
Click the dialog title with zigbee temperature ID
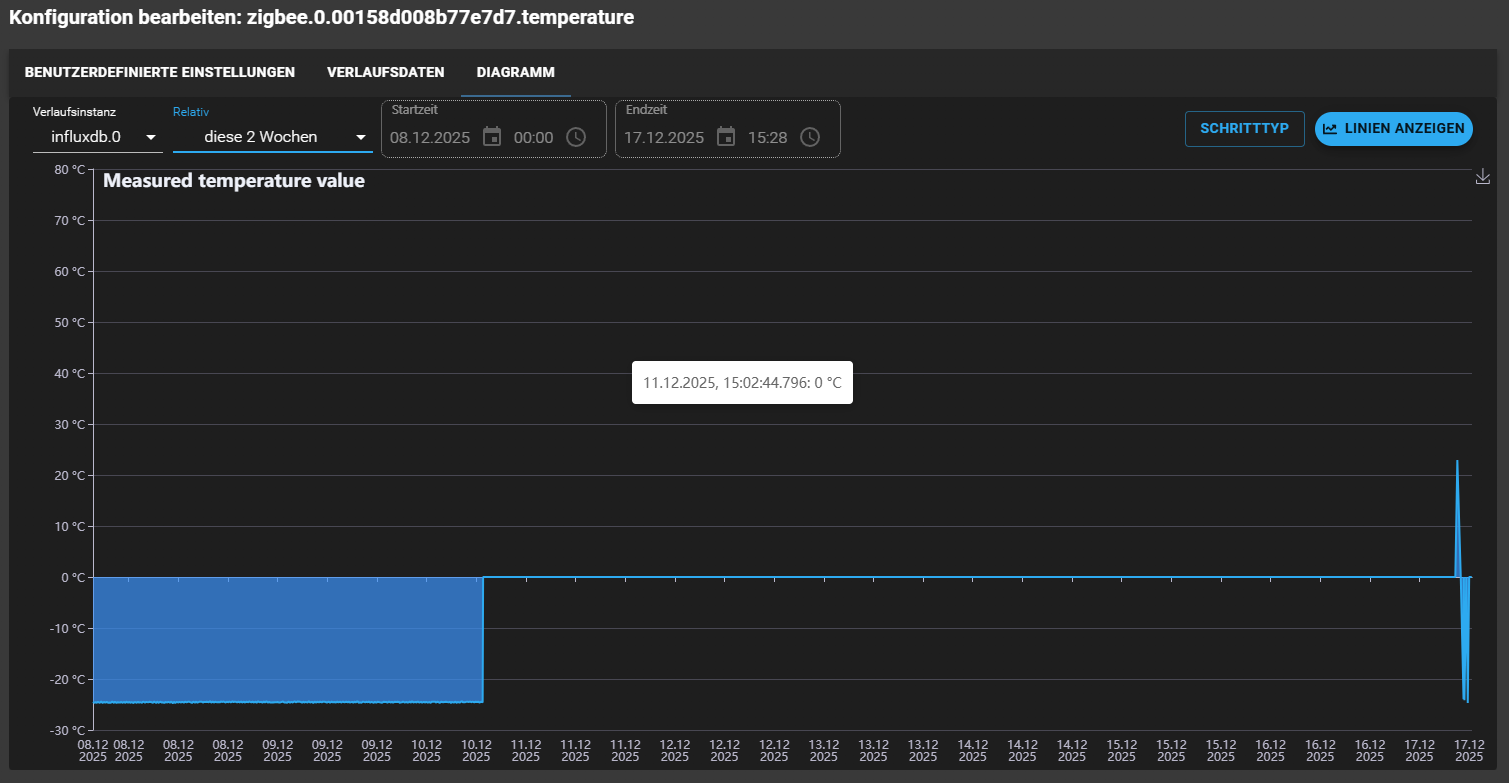coord(322,18)
